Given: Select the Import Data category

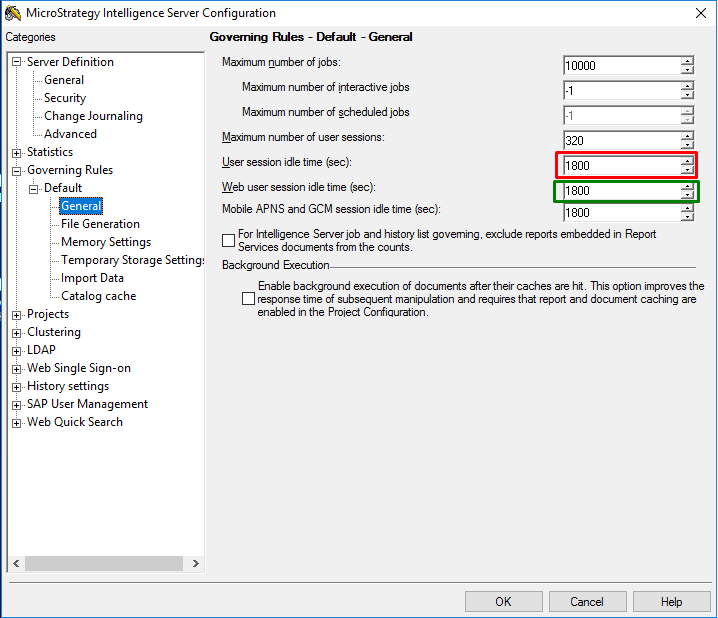Looking at the screenshot, I should coord(92,278).
